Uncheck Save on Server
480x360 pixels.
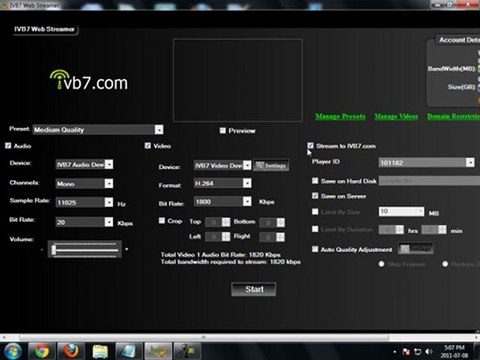[x=315, y=196]
